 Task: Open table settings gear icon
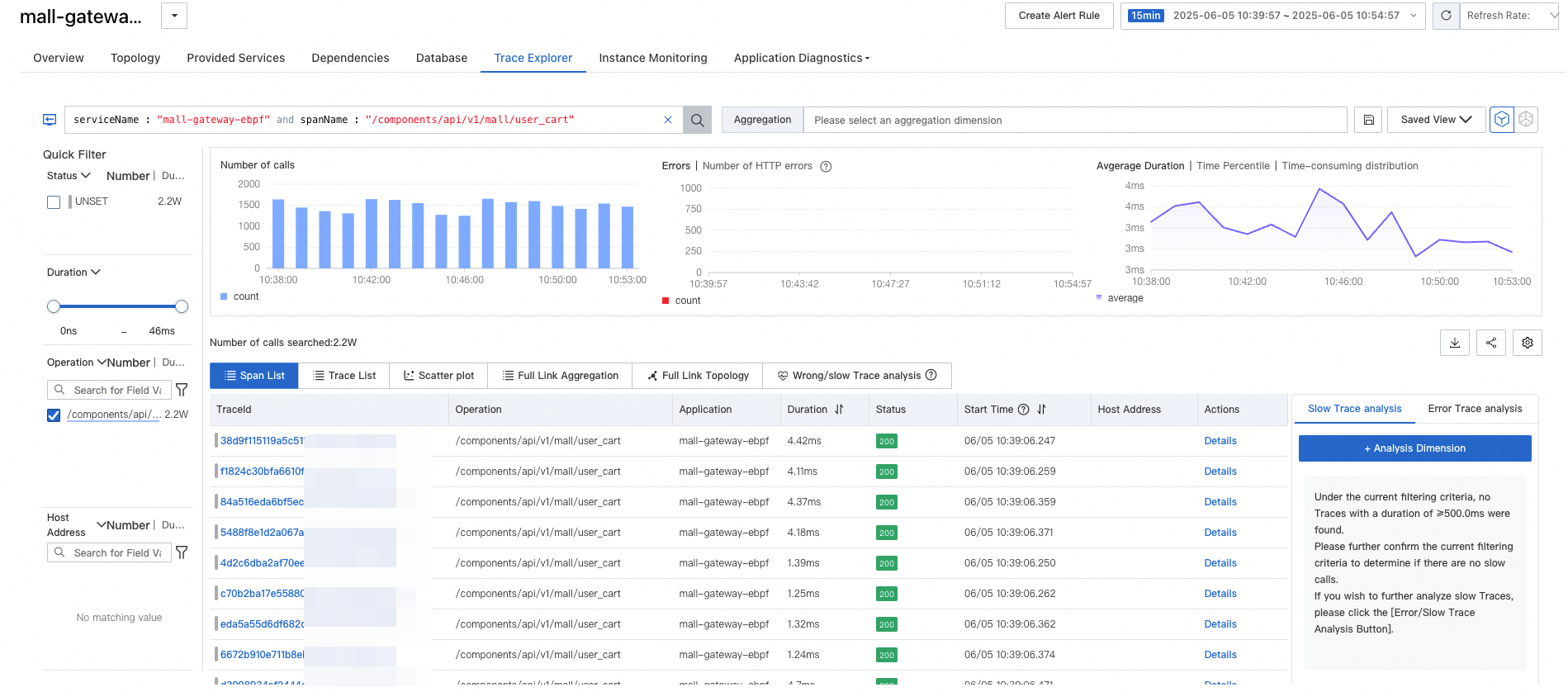tap(1528, 343)
